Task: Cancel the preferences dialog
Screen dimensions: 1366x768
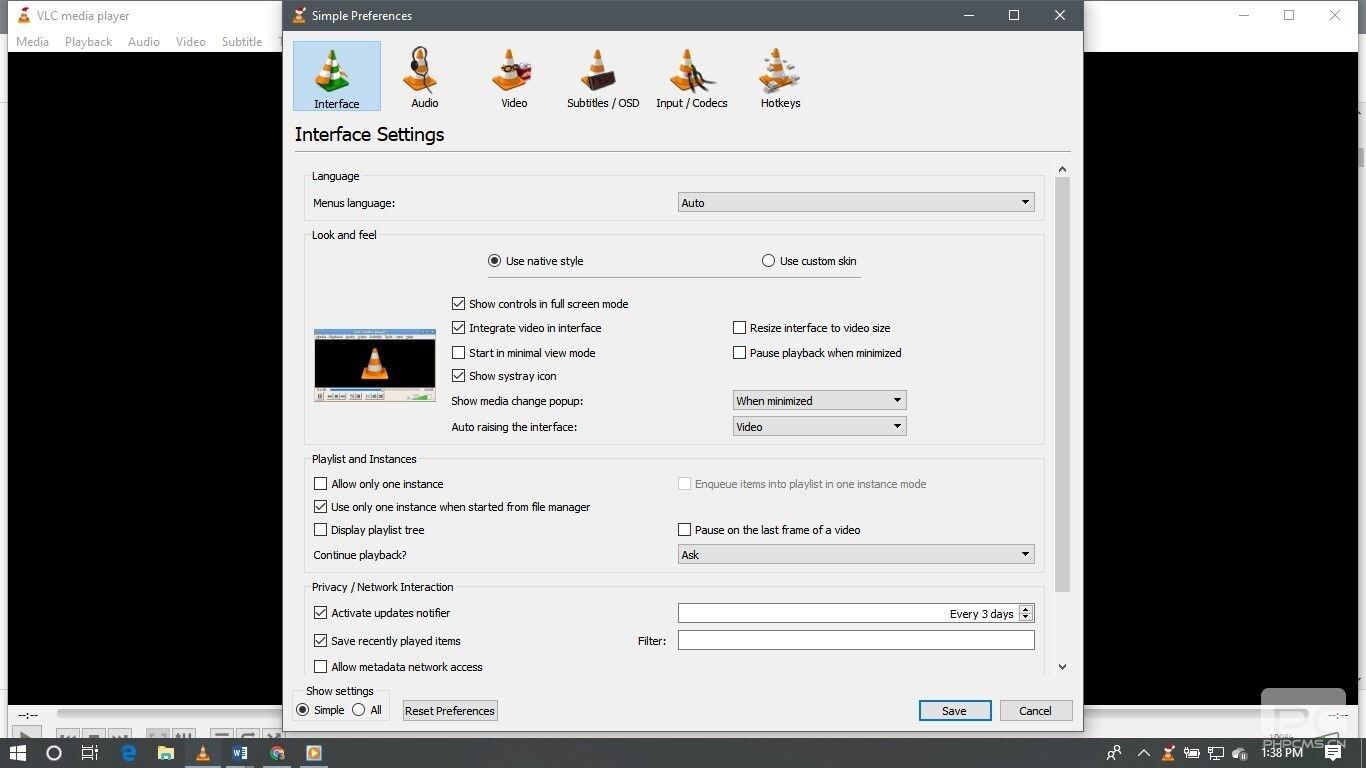Action: (1035, 711)
